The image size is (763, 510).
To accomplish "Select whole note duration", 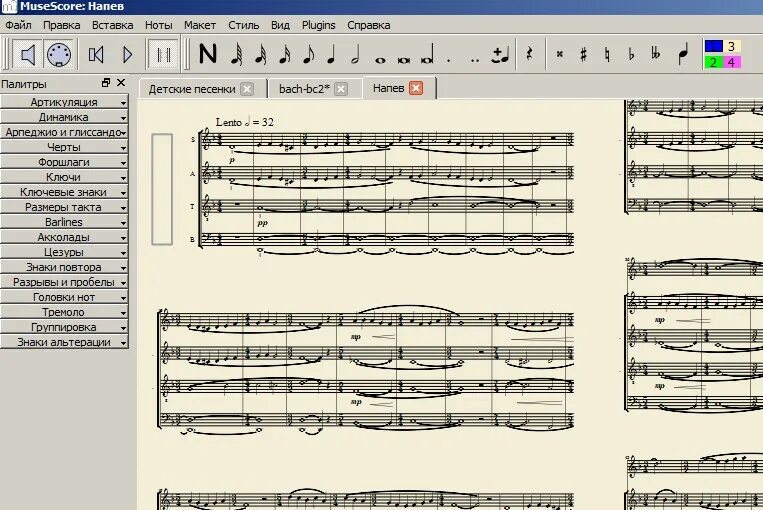I will [x=380, y=60].
